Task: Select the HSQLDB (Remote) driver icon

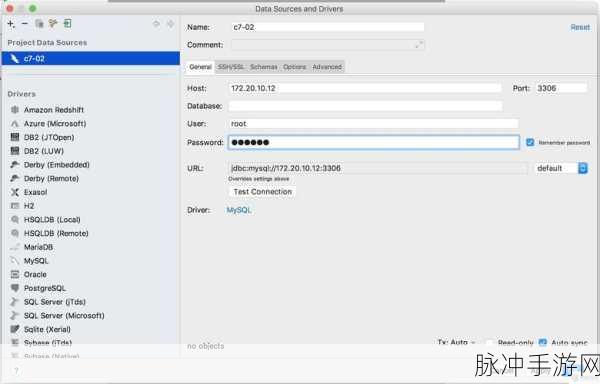Action: [x=15, y=233]
